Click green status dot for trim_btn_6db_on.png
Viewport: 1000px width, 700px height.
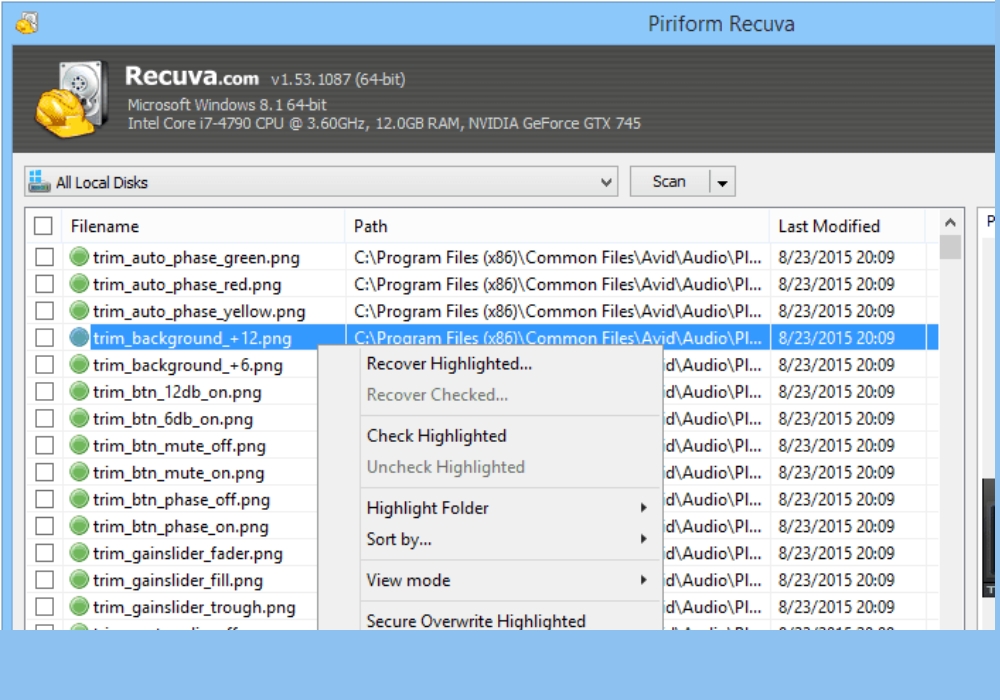coord(79,418)
